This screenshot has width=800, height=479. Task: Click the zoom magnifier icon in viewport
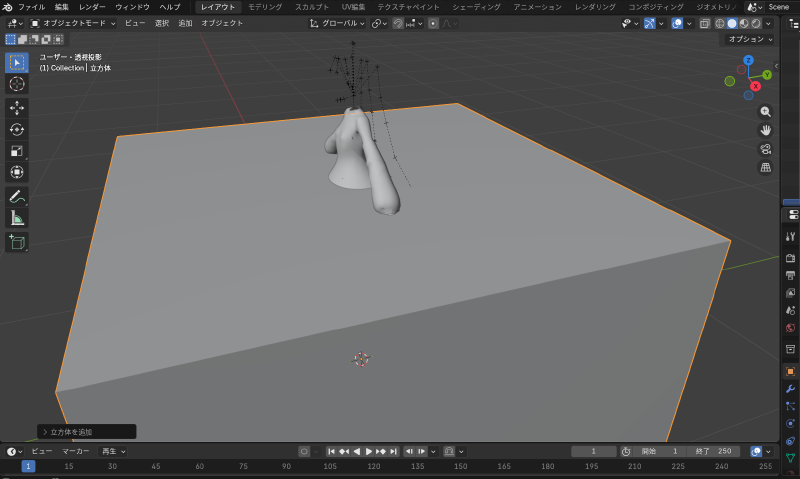(766, 112)
